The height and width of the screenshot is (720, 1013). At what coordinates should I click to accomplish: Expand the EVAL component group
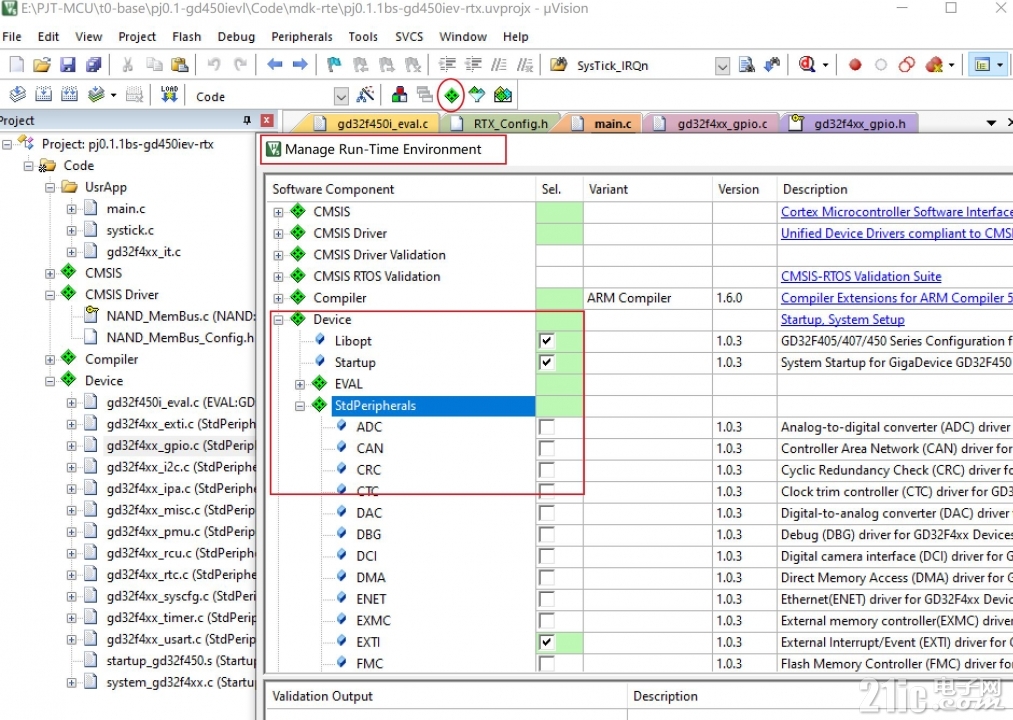coord(300,385)
